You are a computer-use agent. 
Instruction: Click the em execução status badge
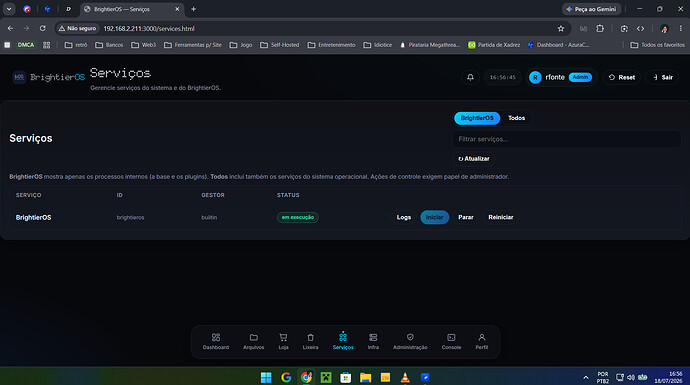[298, 217]
